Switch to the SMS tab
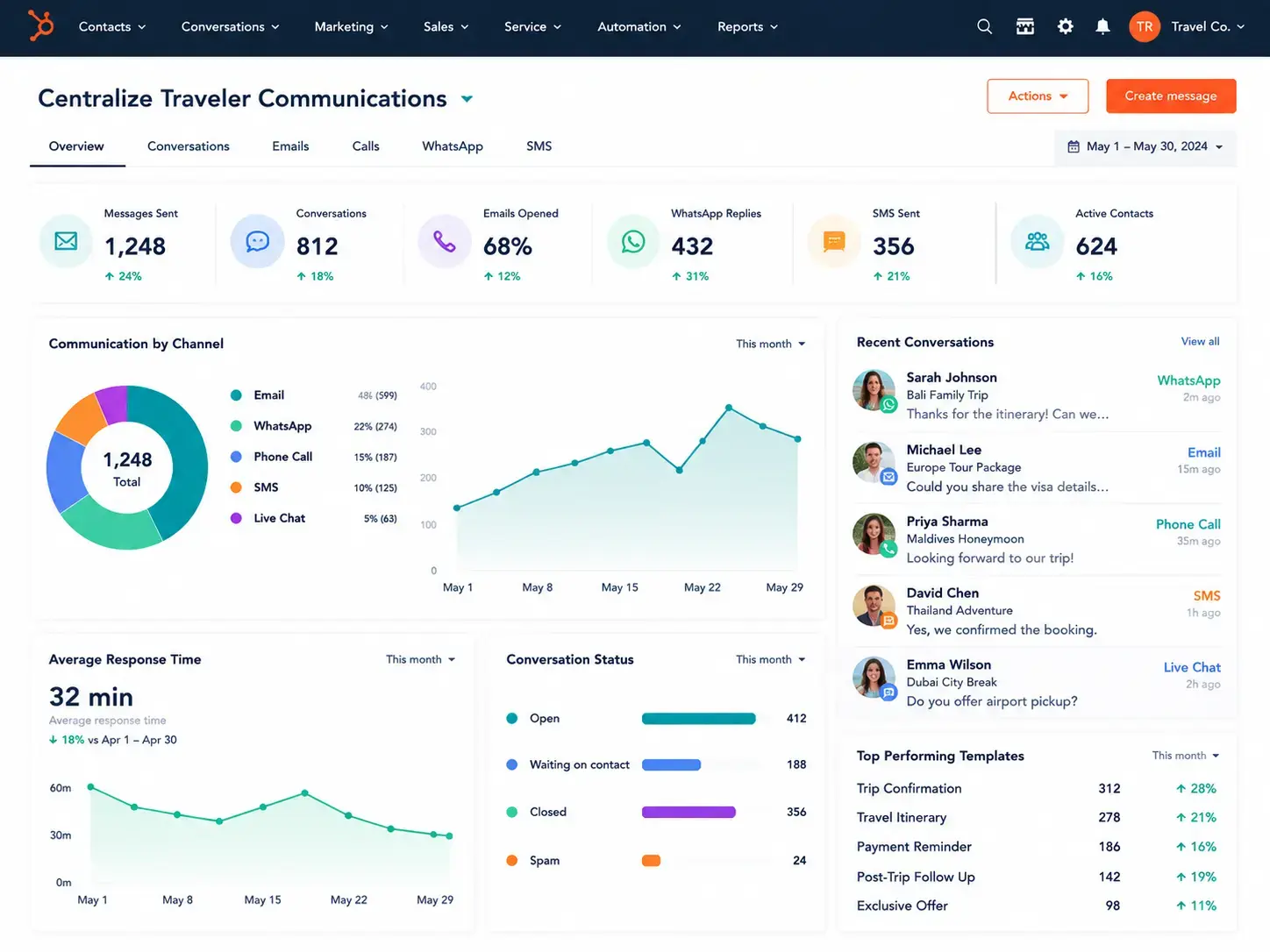This screenshot has width=1270, height=952. pos(539,146)
